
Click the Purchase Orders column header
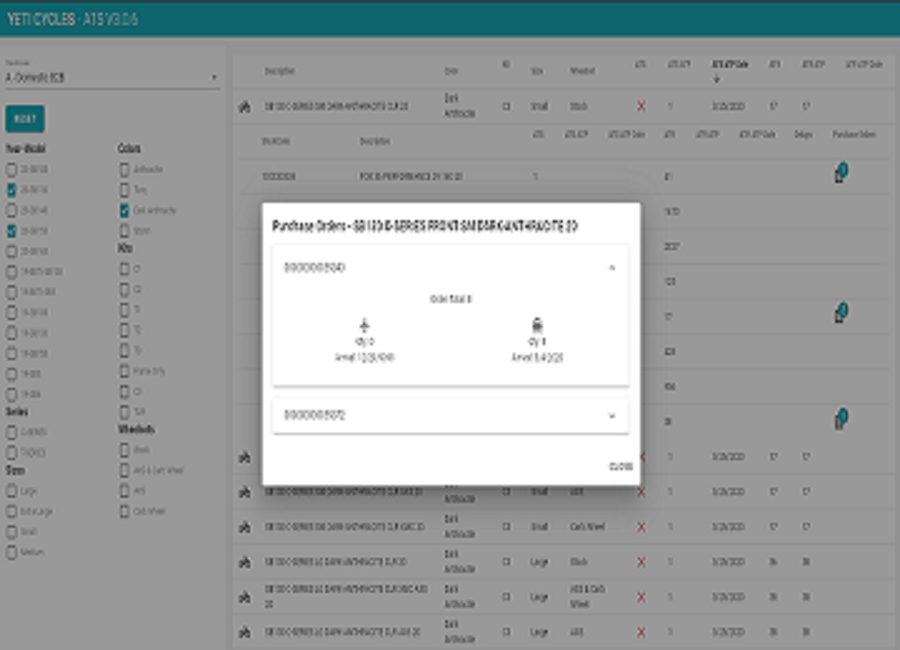[x=854, y=135]
